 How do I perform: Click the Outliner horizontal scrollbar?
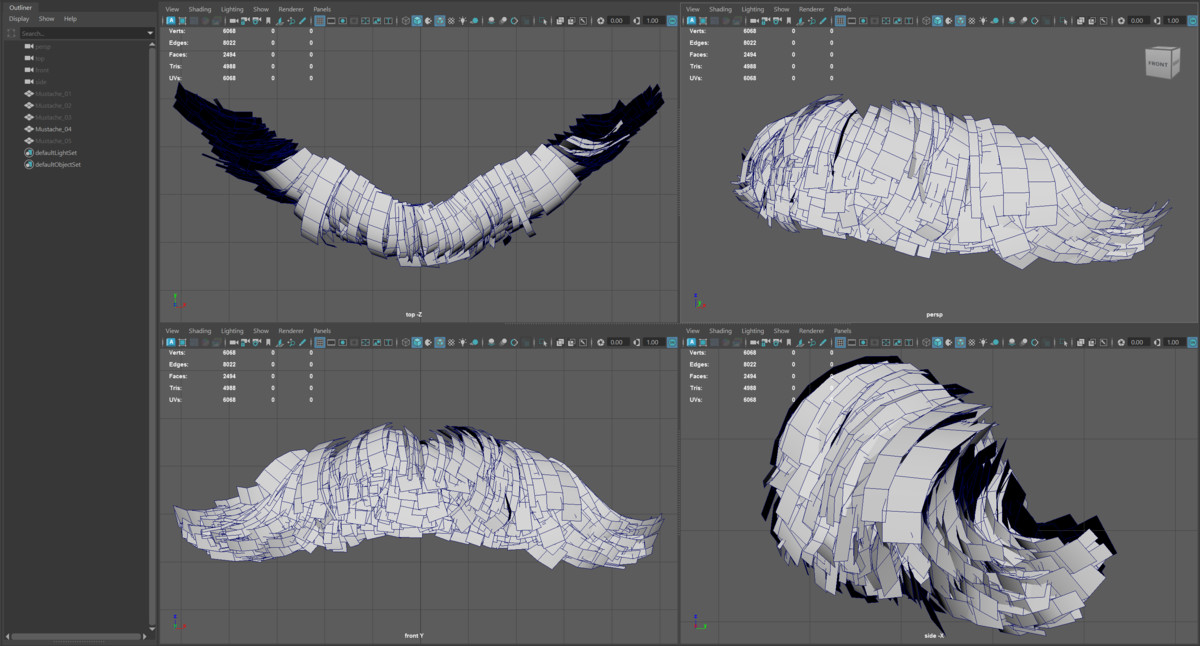coord(74,636)
